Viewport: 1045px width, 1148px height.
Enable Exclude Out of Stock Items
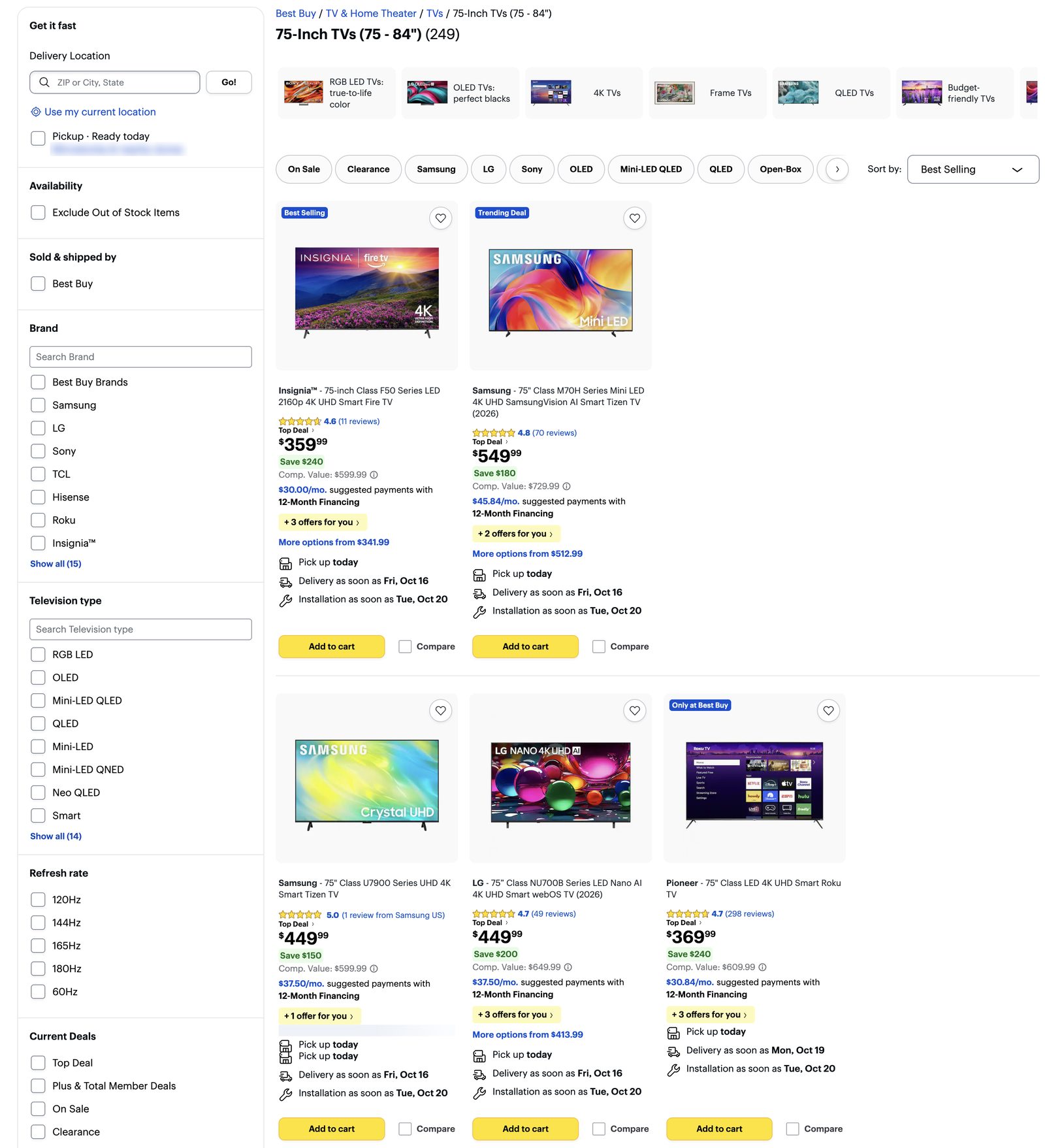(x=38, y=212)
